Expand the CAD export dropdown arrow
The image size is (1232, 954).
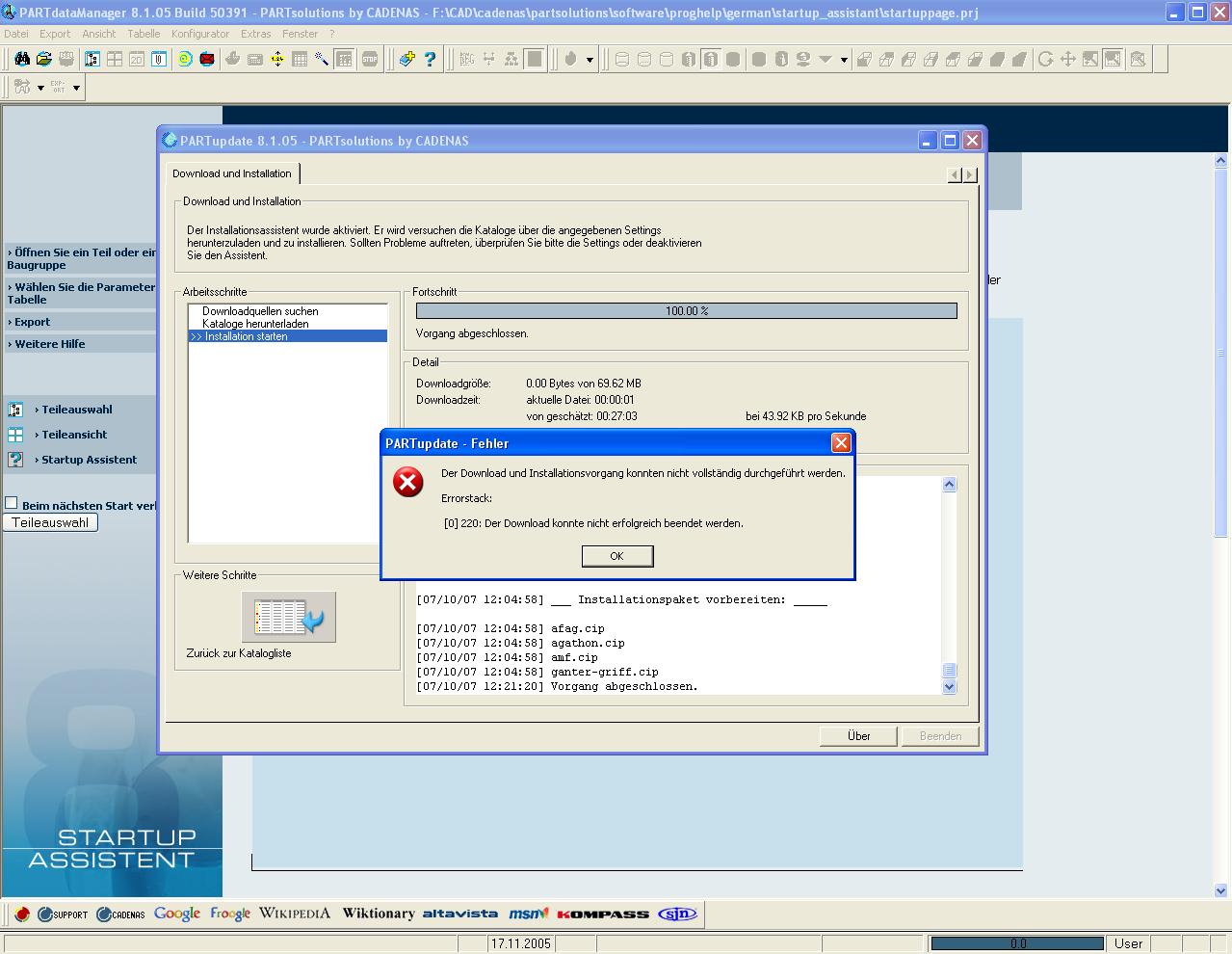(40, 88)
